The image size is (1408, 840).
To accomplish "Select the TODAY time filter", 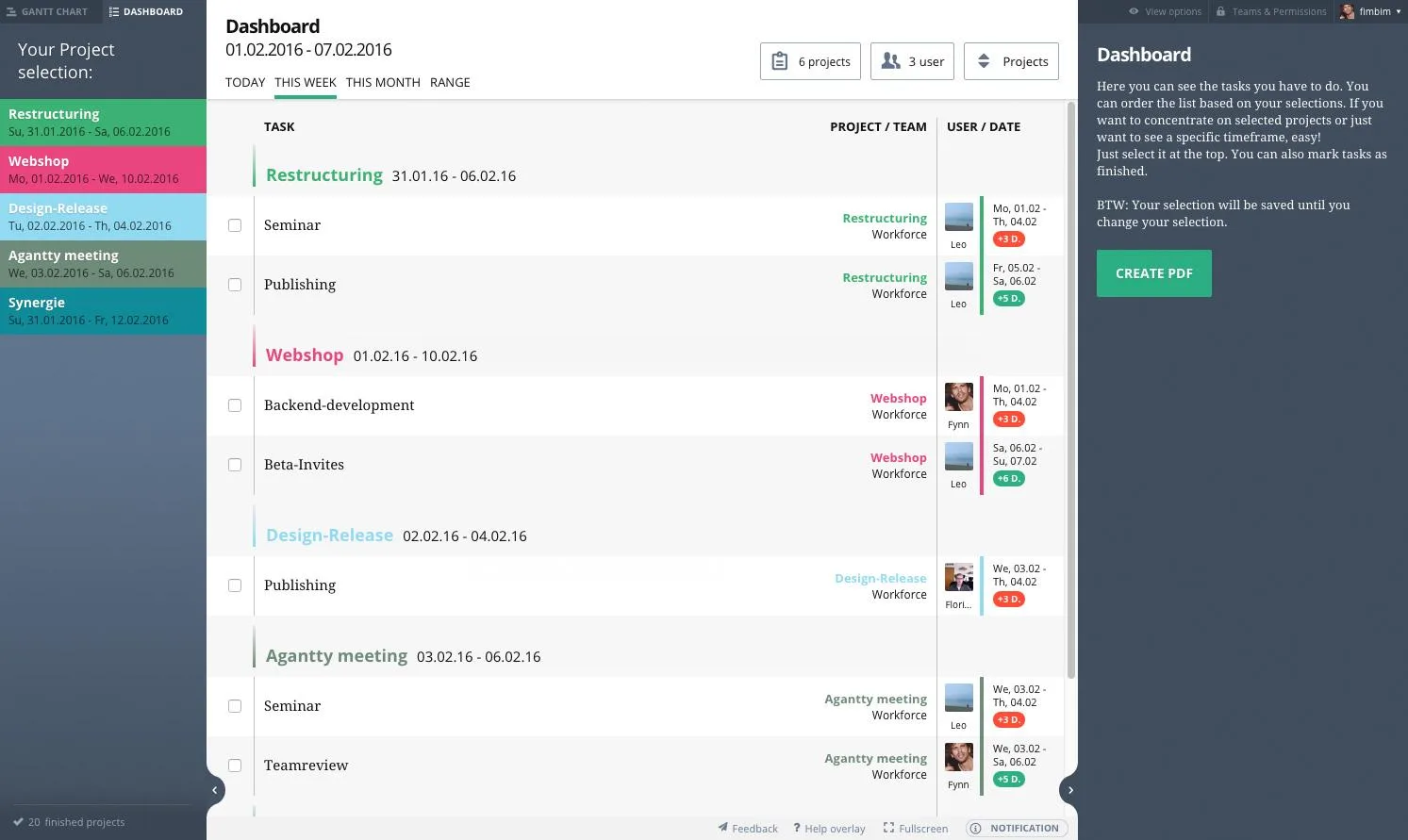I will [x=245, y=82].
